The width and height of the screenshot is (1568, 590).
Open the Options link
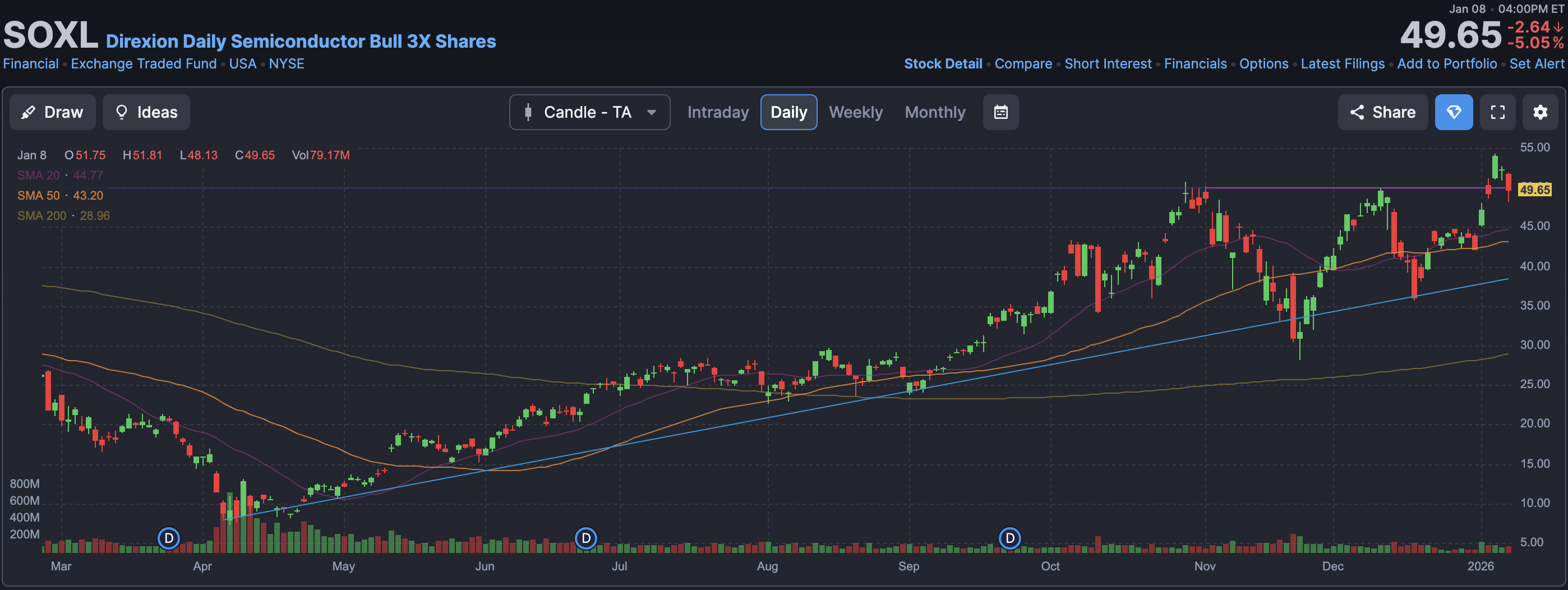(1263, 64)
